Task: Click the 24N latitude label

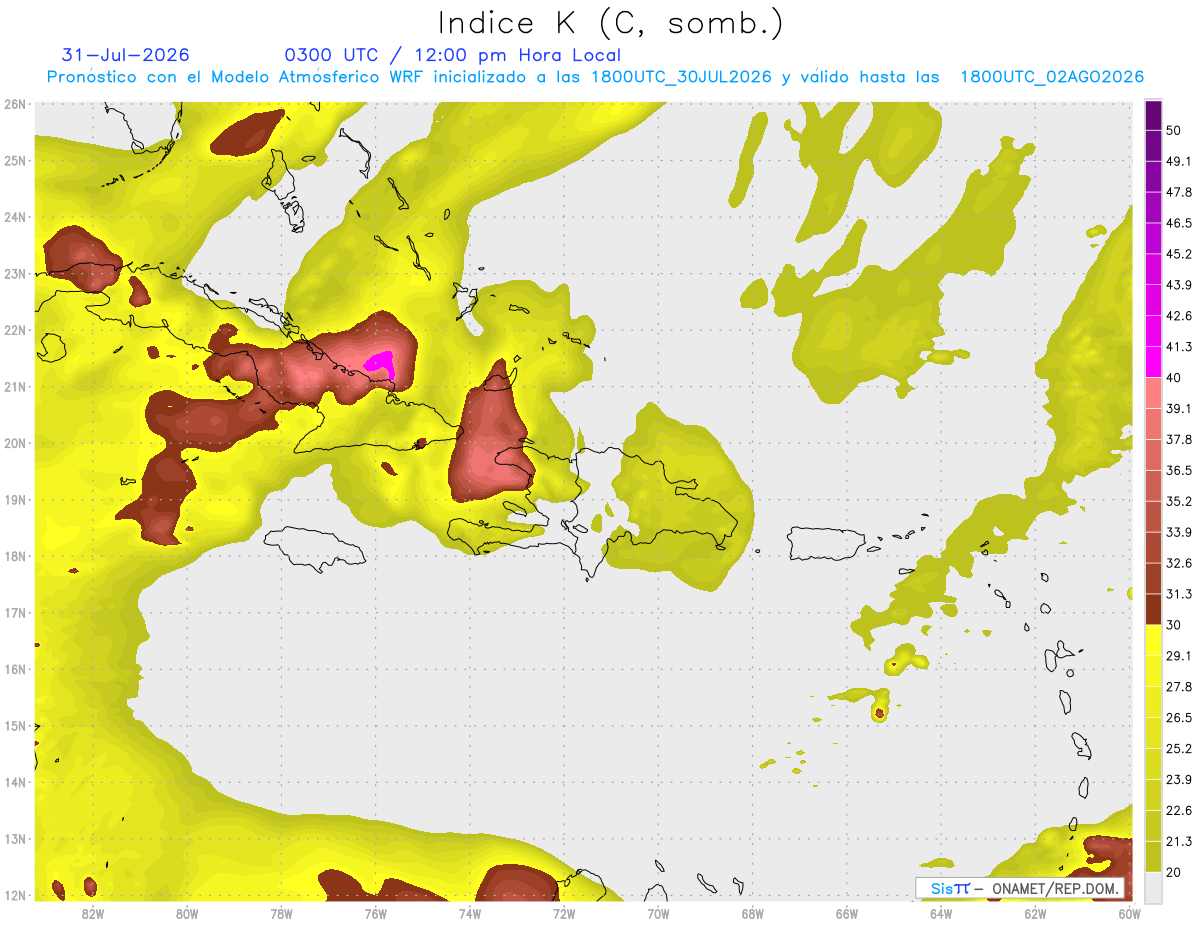Action: tap(15, 217)
